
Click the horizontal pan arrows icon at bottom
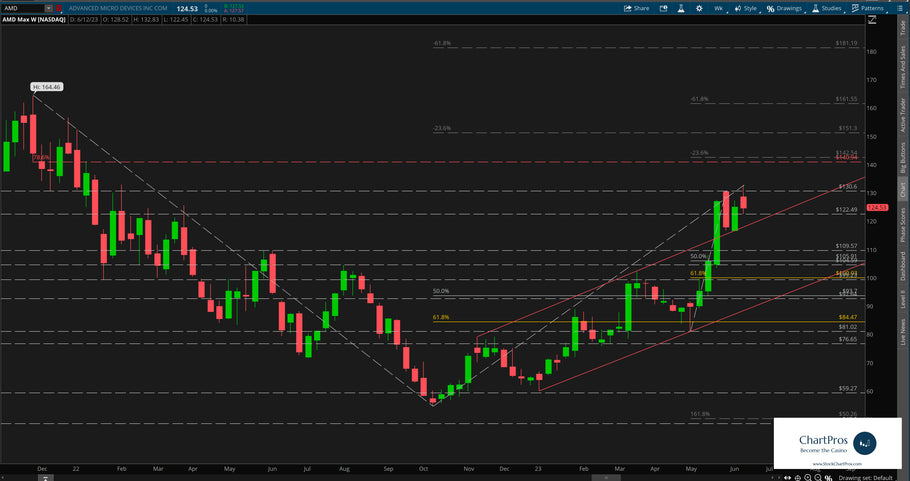pyautogui.click(x=788, y=478)
